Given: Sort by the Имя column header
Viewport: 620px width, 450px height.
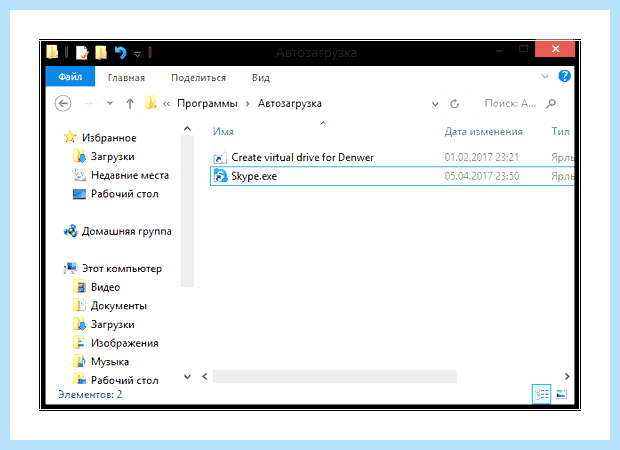Looking at the screenshot, I should 223,131.
